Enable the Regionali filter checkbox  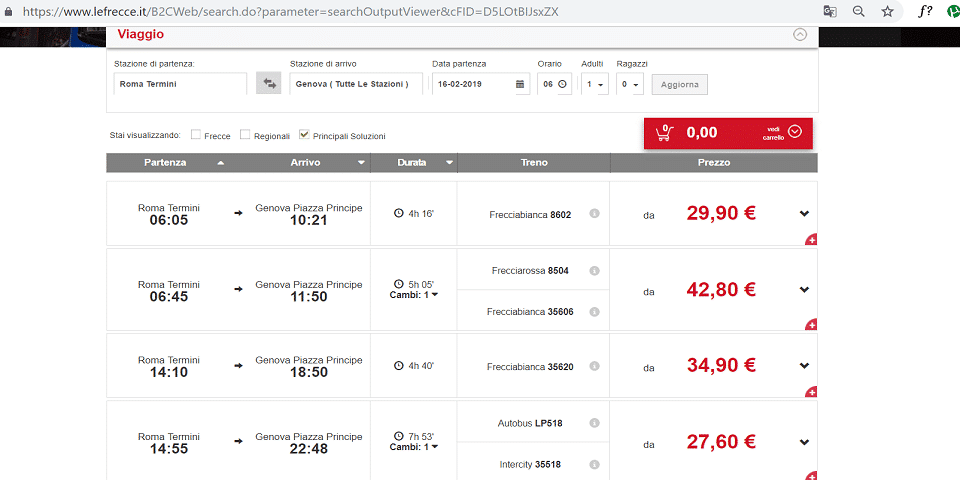pyautogui.click(x=245, y=135)
